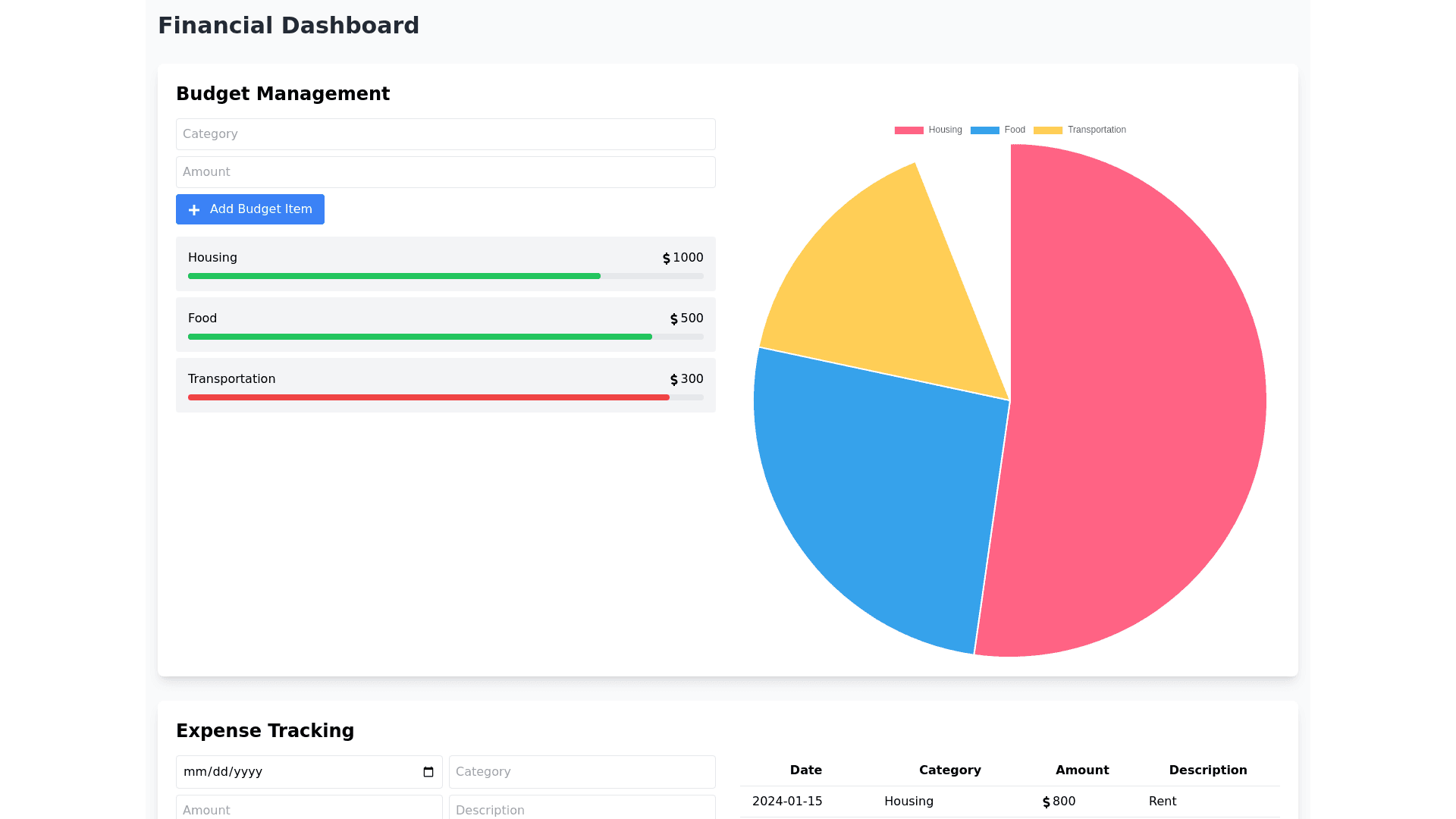
Task: Click the dollar icon beside Transportation 300
Action: [x=674, y=380]
